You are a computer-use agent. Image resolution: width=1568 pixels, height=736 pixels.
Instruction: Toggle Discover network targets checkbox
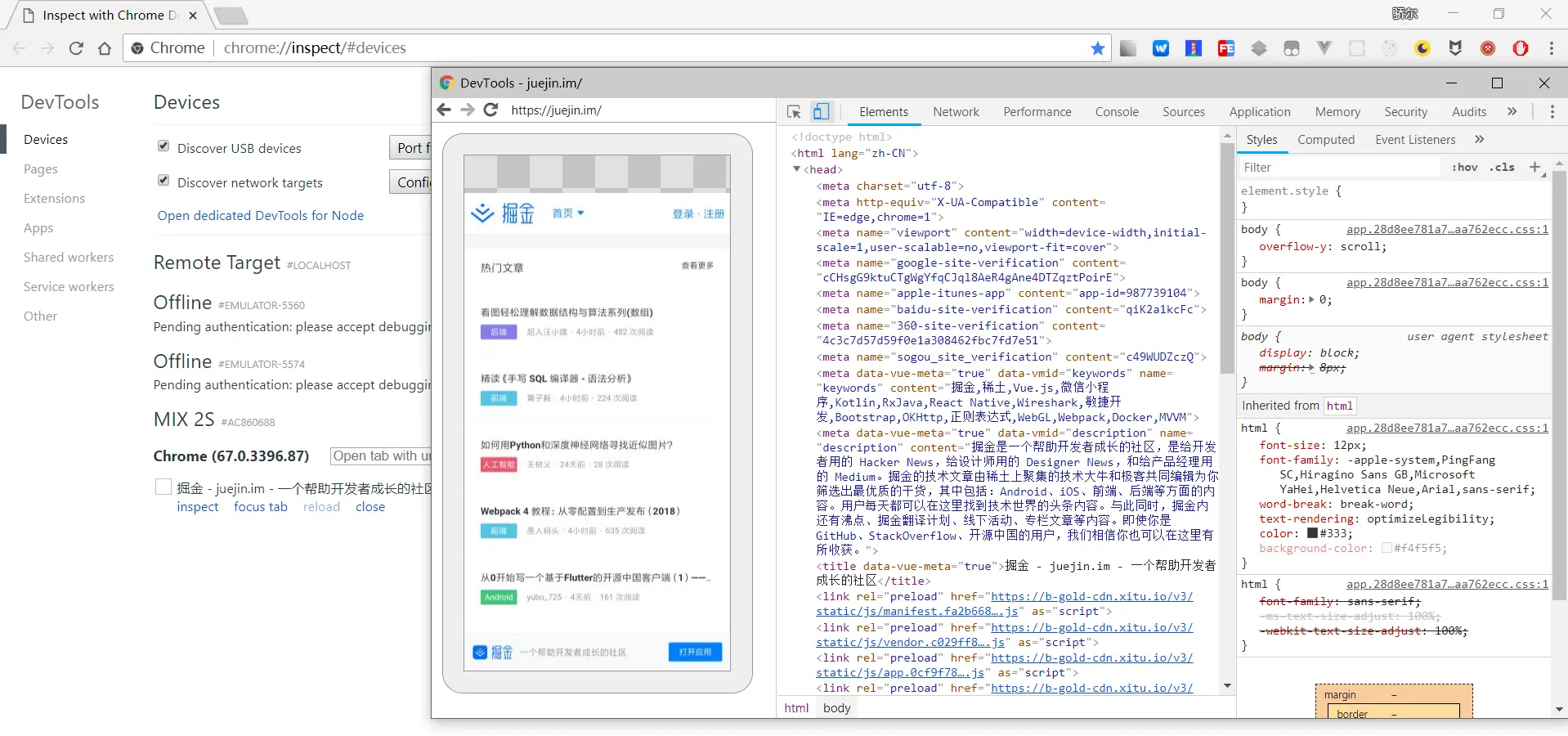pyautogui.click(x=164, y=180)
